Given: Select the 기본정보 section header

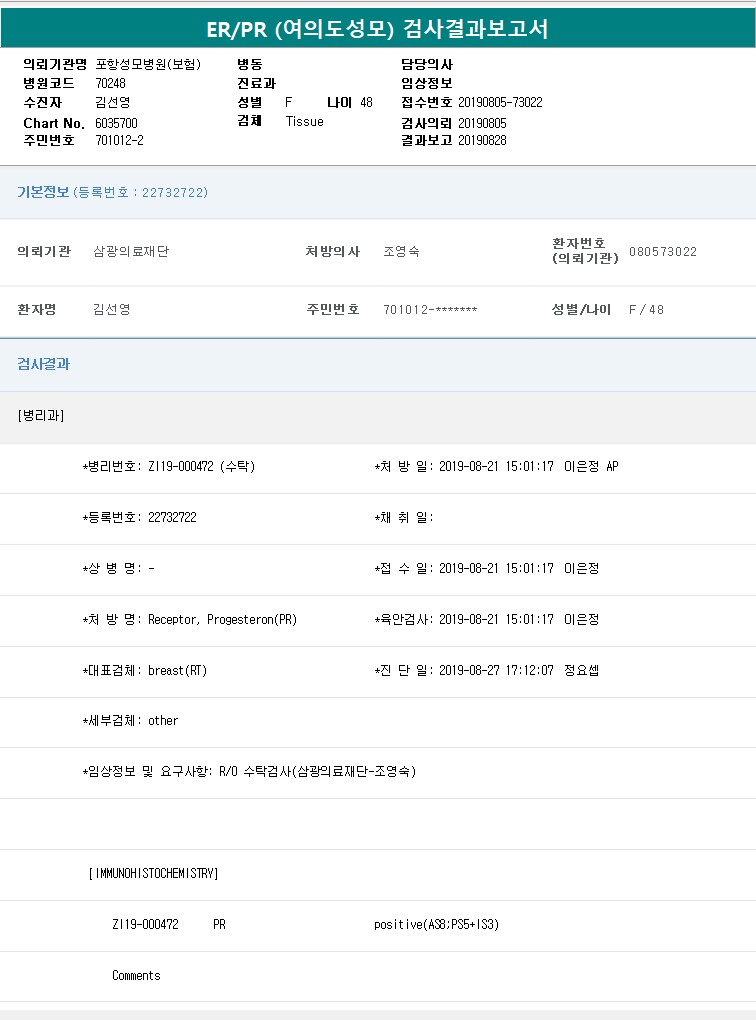Looking at the screenshot, I should tap(43, 192).
